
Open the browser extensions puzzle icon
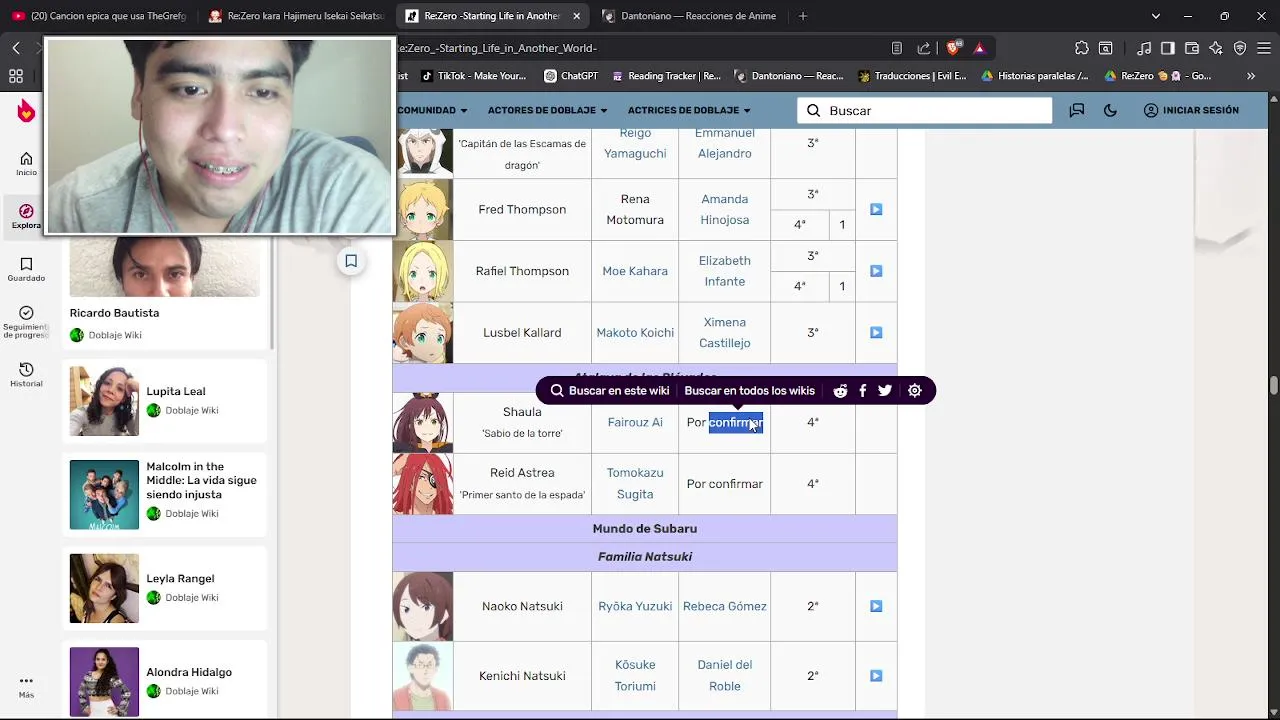point(1082,48)
